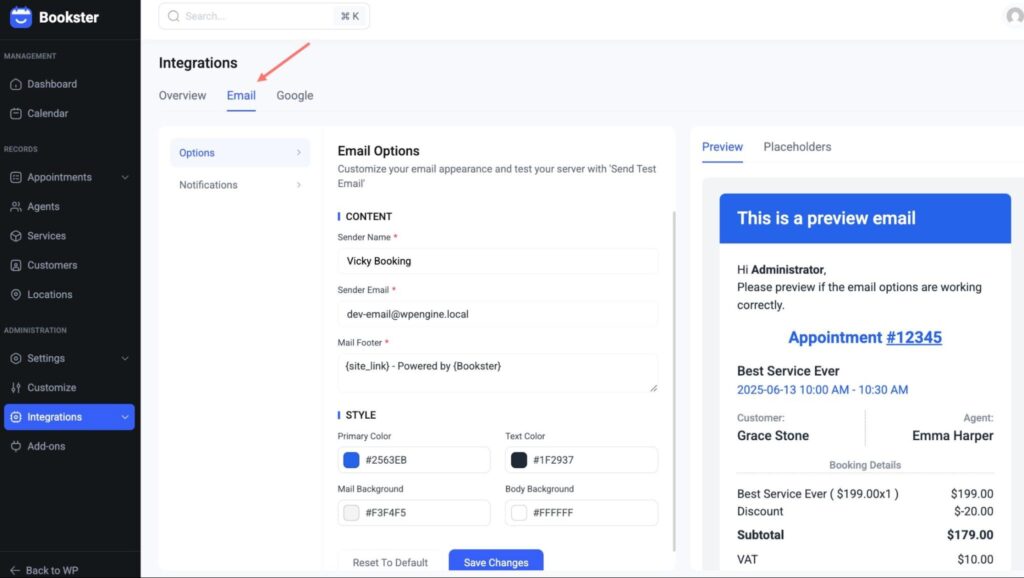The image size is (1024, 578).
Task: Go to Dashboard in sidebar
Action: [70, 84]
